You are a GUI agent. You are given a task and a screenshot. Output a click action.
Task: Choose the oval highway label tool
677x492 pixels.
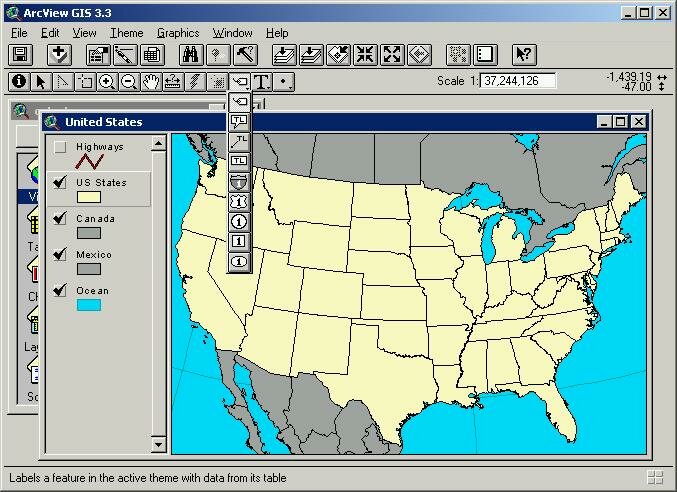coord(239,261)
